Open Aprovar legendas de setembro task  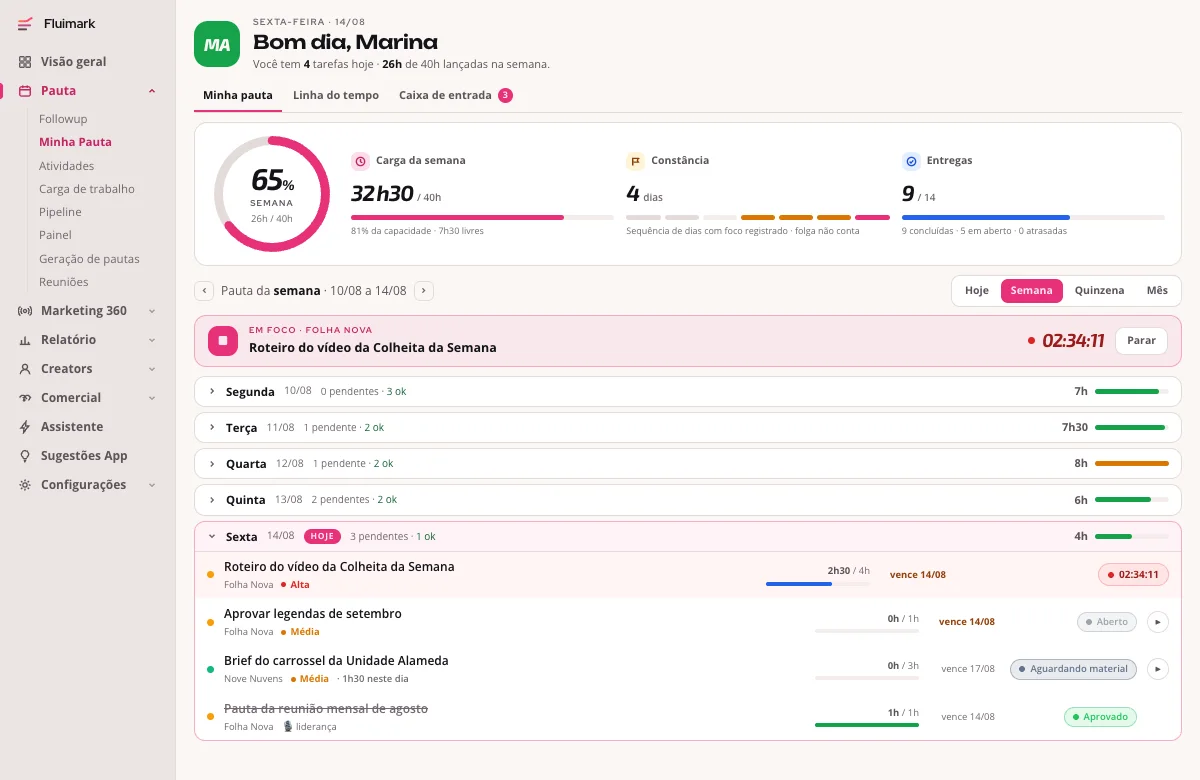point(313,614)
